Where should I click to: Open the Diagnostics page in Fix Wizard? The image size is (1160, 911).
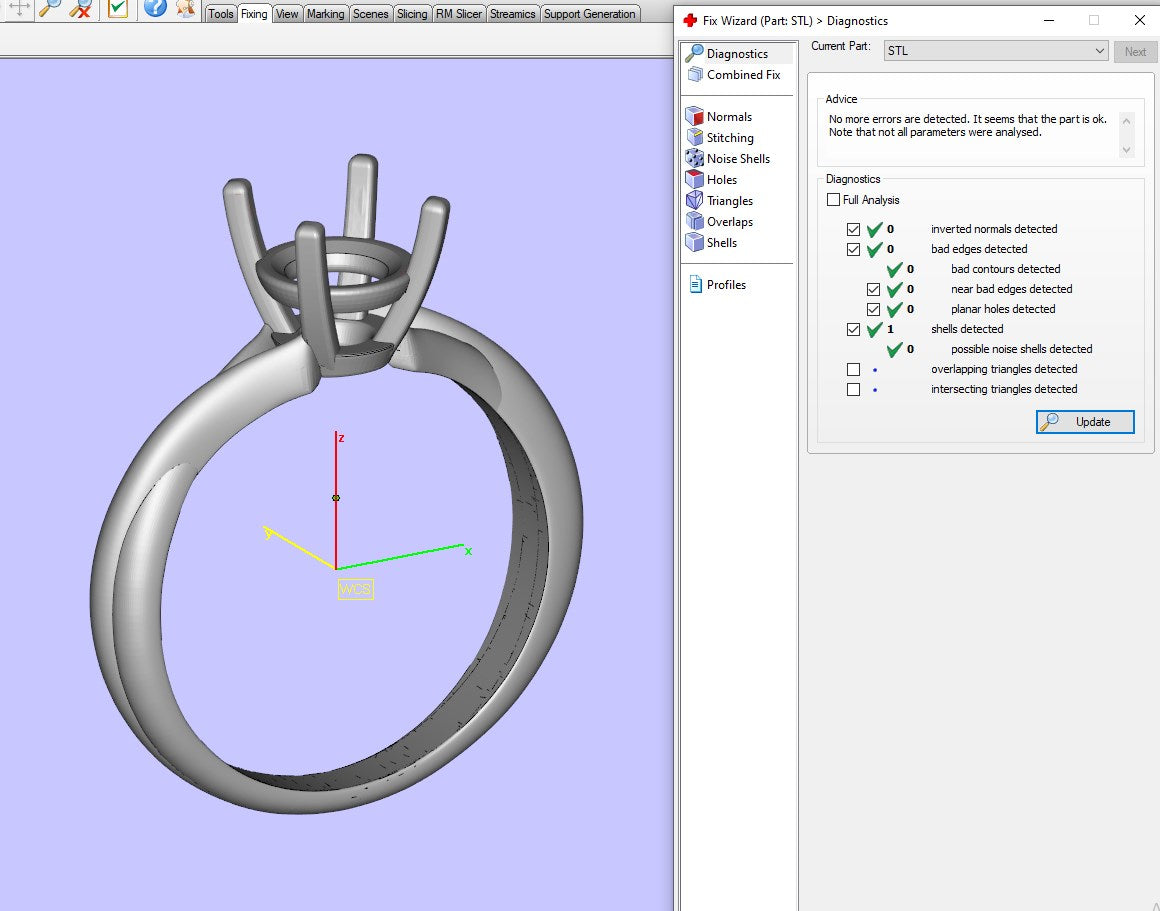pos(736,54)
